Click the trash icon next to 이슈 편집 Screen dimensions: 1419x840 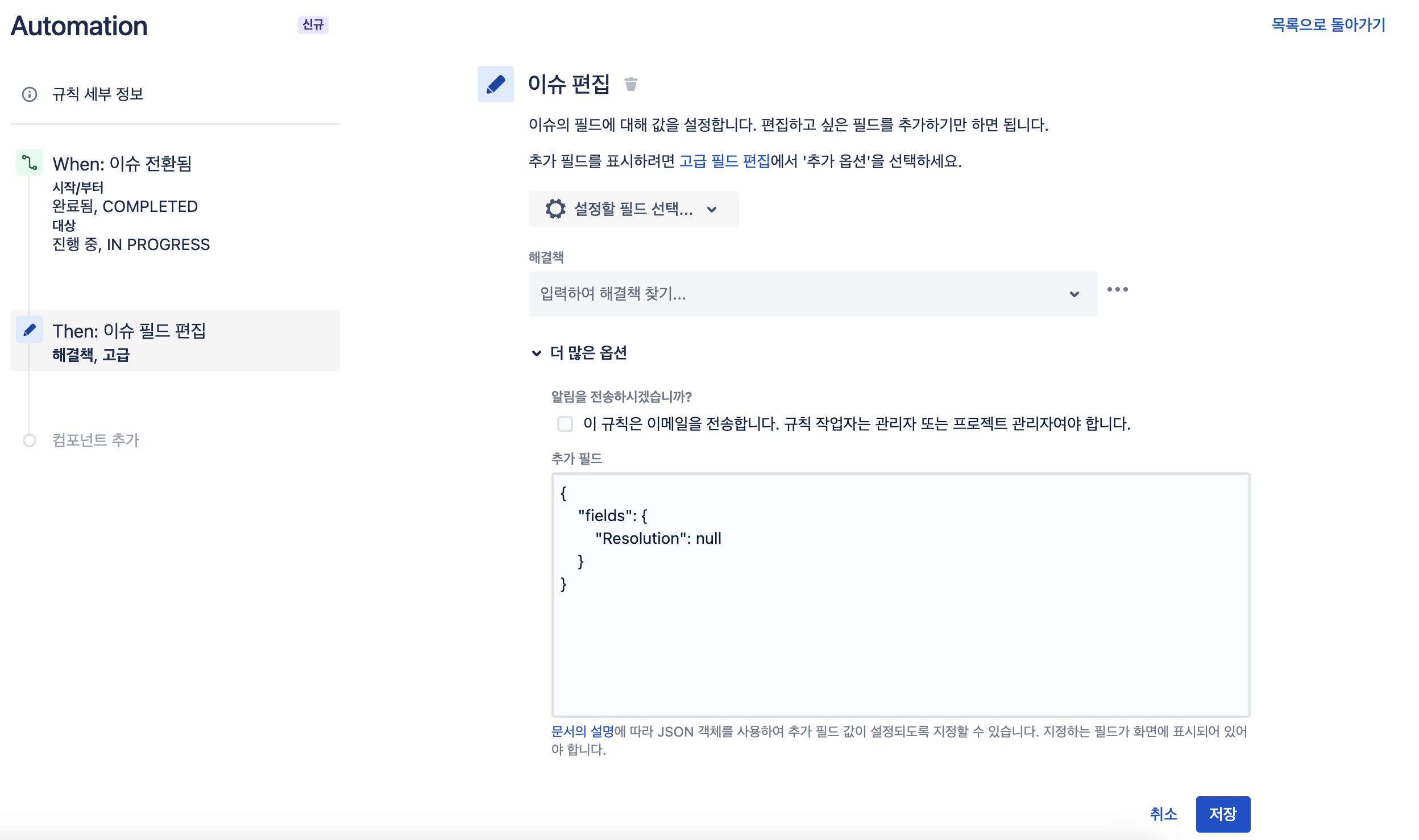630,85
